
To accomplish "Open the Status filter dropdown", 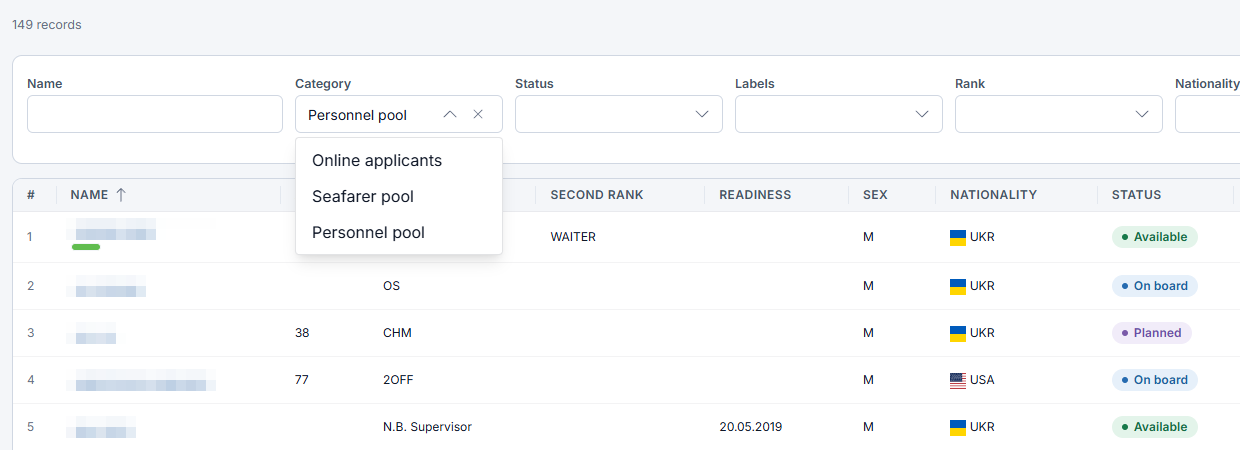I will [x=619, y=114].
